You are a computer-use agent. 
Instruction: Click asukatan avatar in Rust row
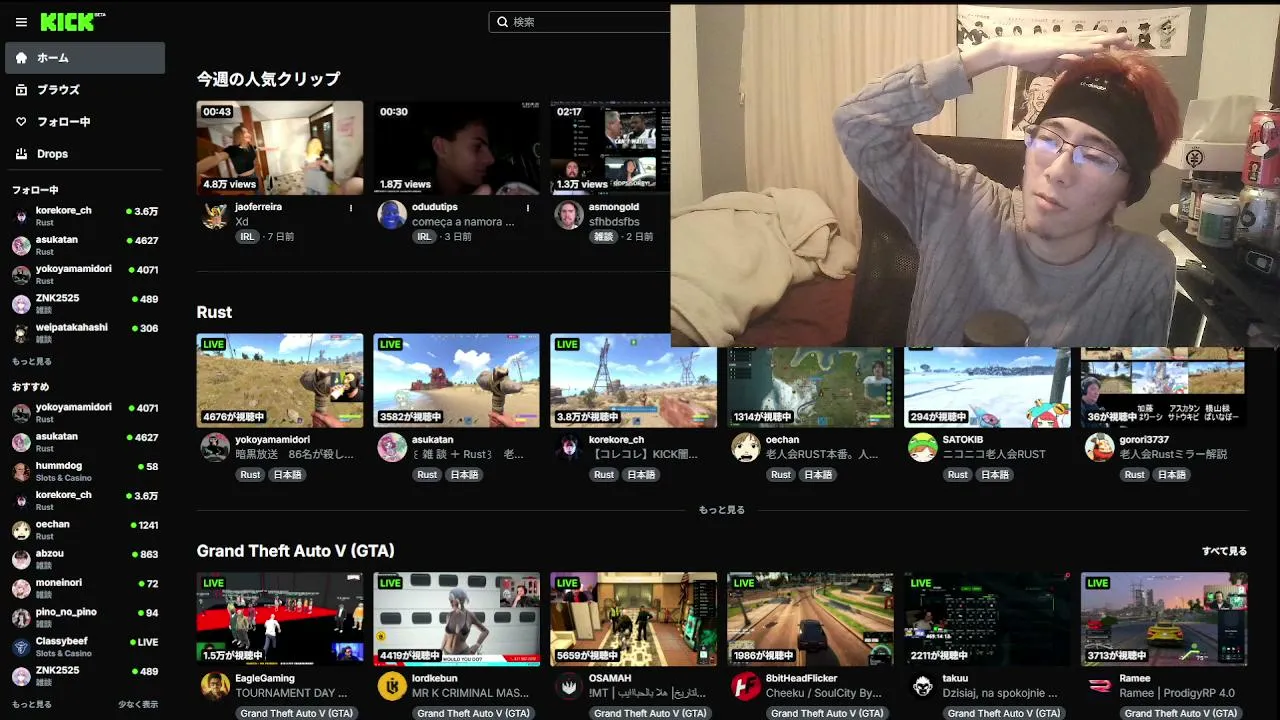point(392,447)
